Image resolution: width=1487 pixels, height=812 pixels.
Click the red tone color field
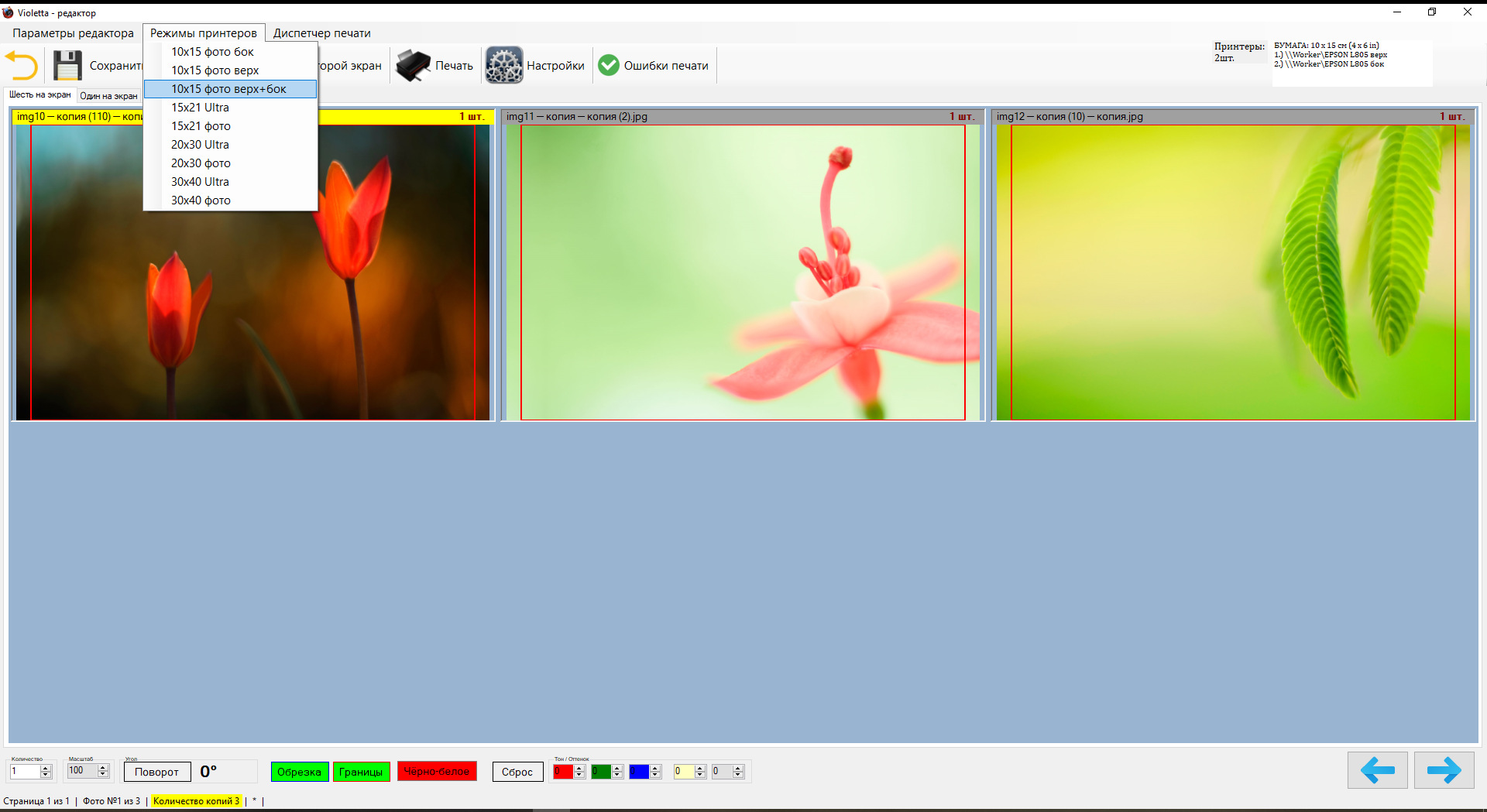(x=562, y=772)
